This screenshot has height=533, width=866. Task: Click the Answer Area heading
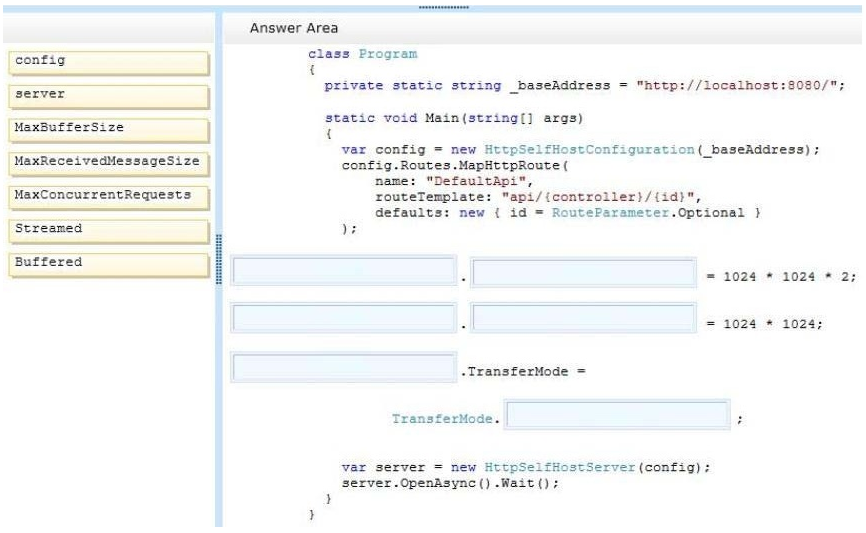click(x=294, y=28)
